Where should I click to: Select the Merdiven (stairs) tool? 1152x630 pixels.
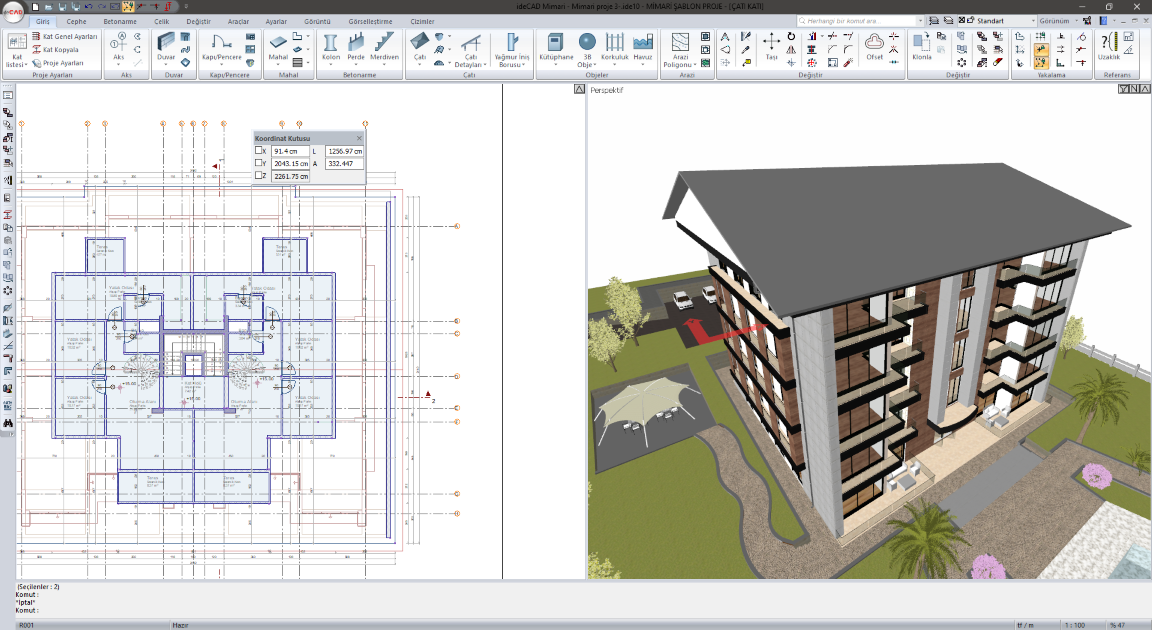pos(385,44)
